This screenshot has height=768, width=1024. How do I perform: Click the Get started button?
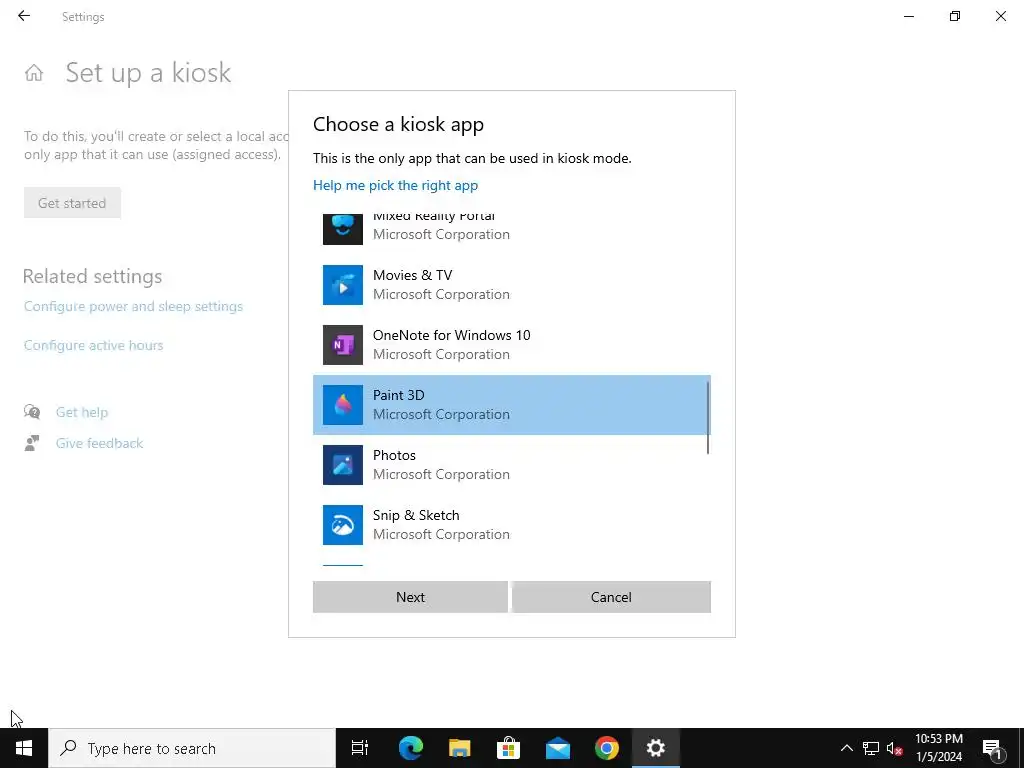72,203
